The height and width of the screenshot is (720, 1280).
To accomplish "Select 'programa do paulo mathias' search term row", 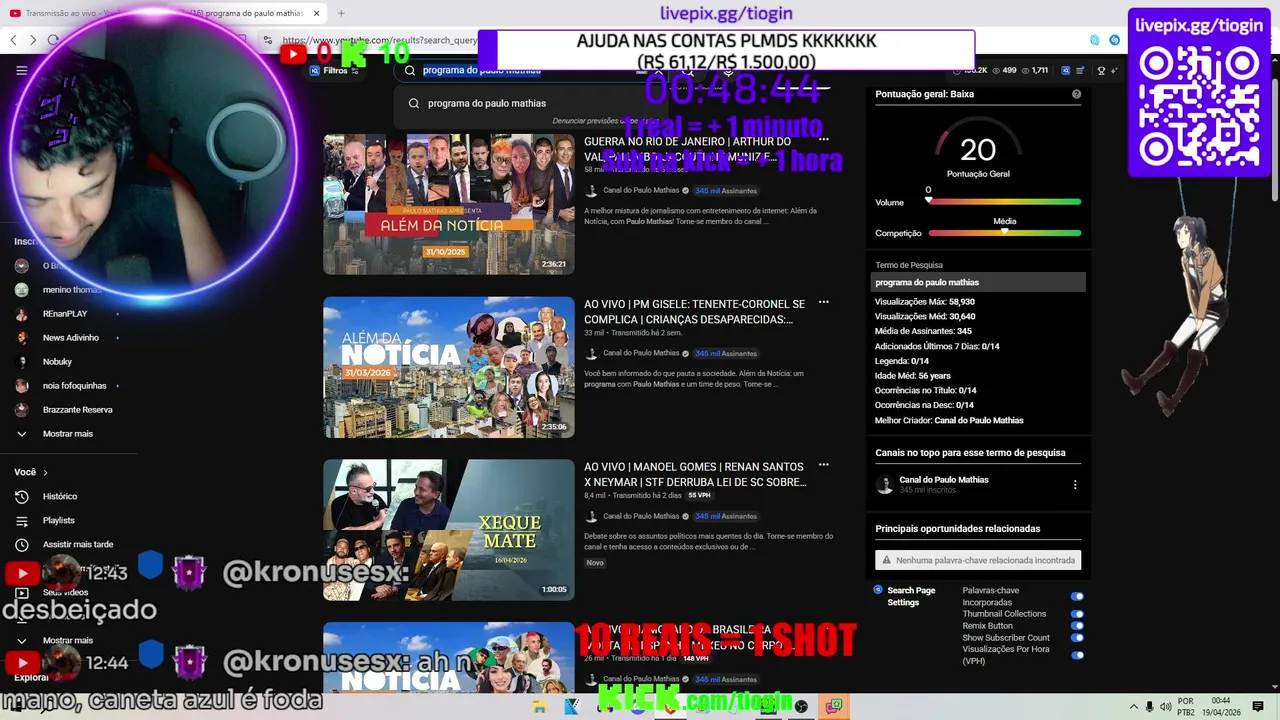I will (x=978, y=282).
